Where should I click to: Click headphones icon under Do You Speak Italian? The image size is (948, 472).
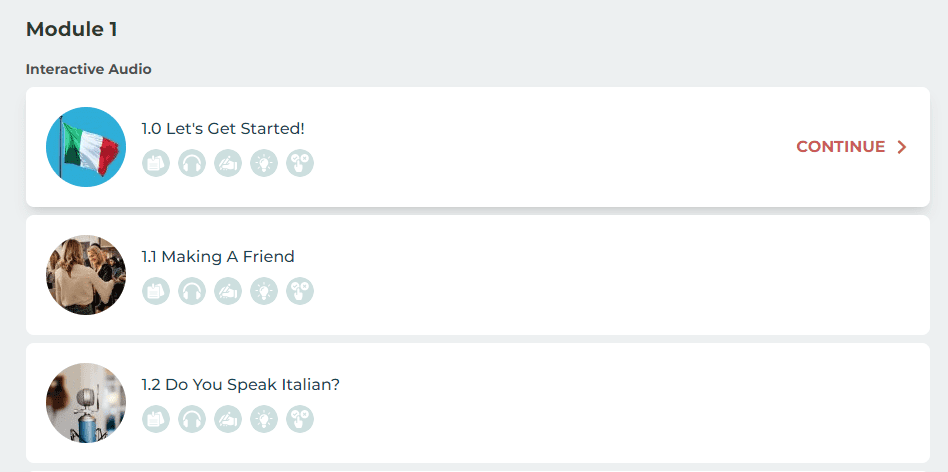coord(192,419)
